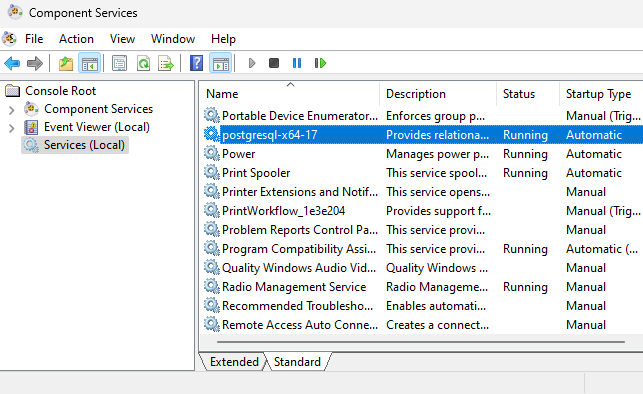Click the Component Services title bar app icon
Image resolution: width=643 pixels, height=394 pixels.
[x=15, y=12]
